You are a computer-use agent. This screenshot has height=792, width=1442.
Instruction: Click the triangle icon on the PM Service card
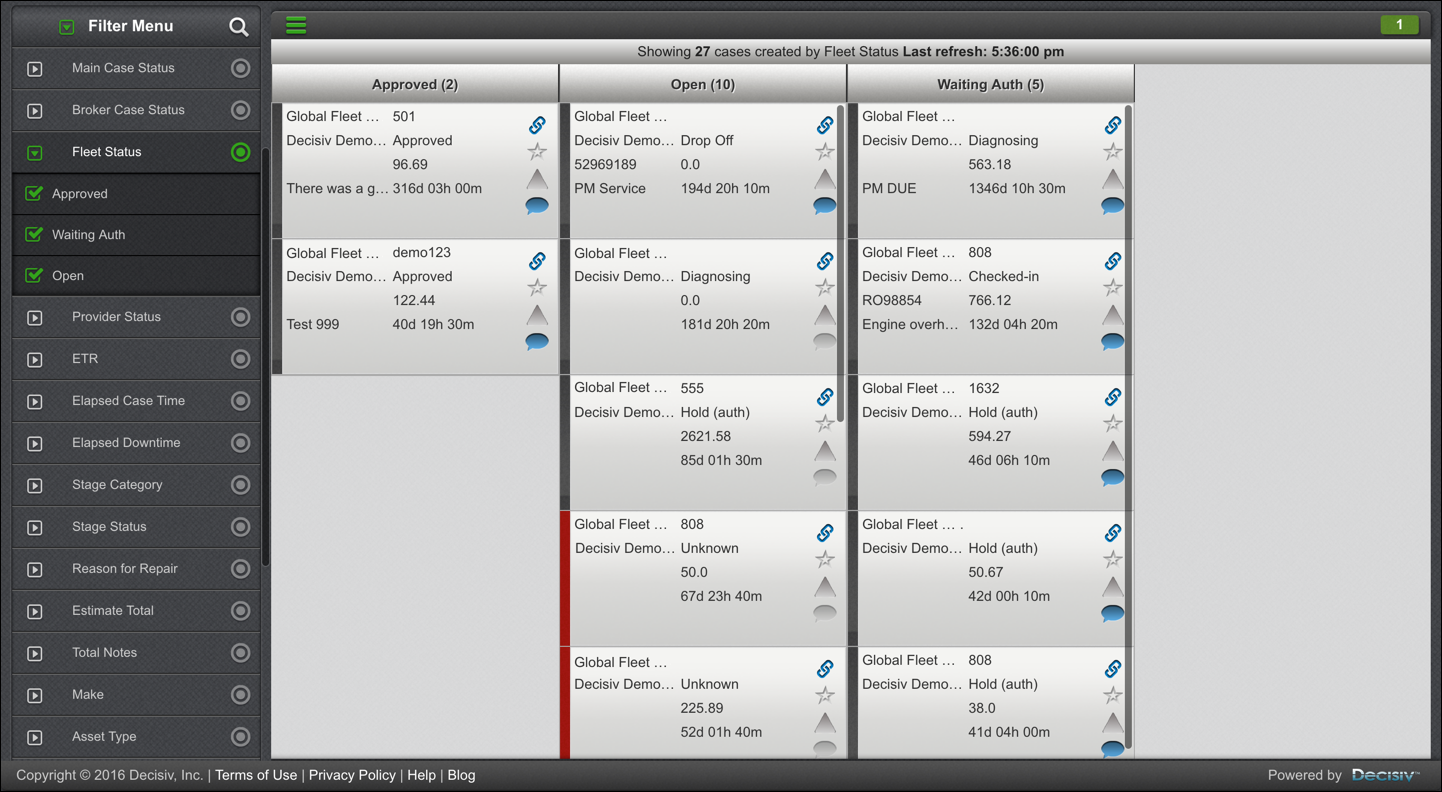pos(825,179)
